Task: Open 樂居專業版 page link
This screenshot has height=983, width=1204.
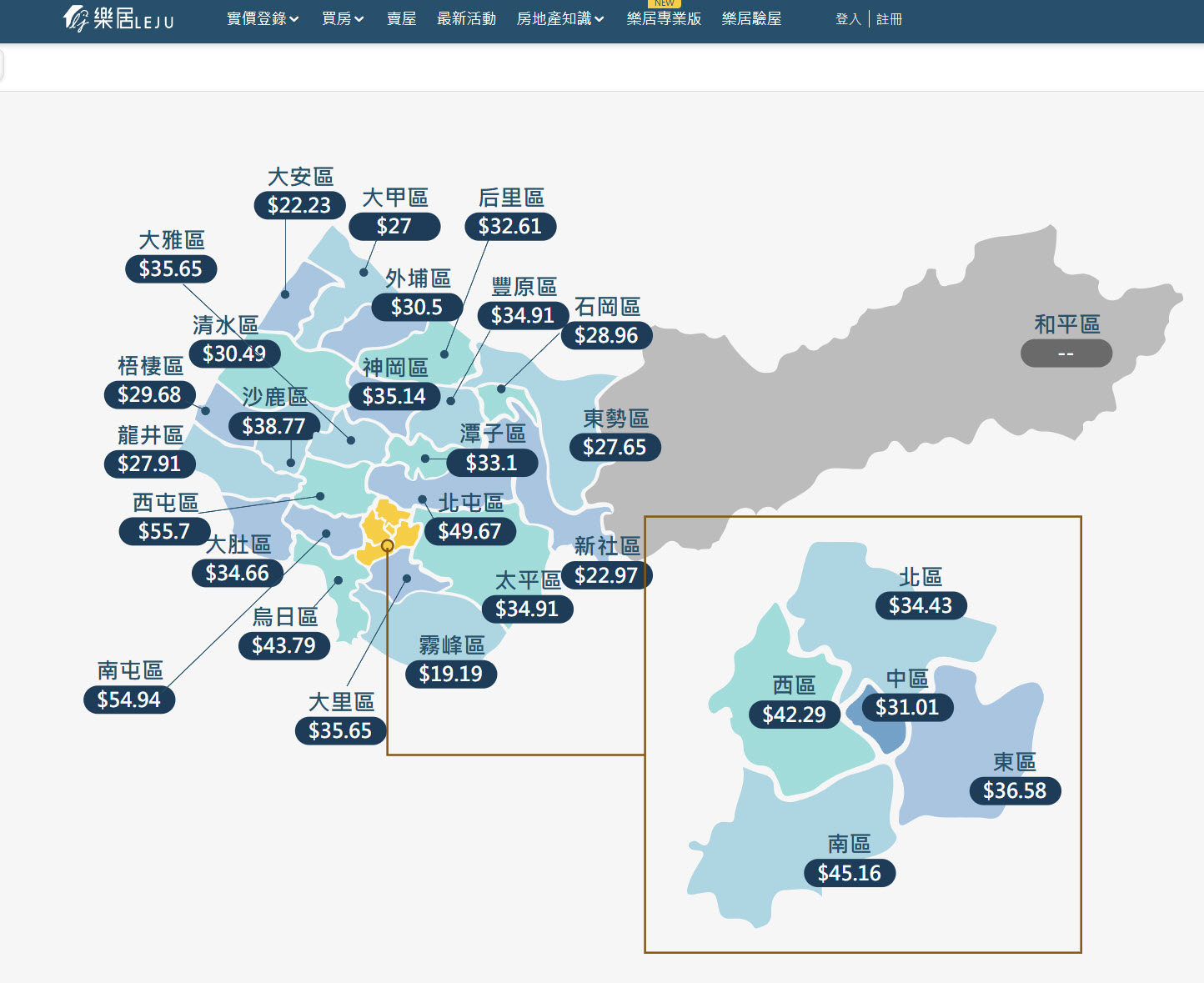Action: (x=664, y=19)
